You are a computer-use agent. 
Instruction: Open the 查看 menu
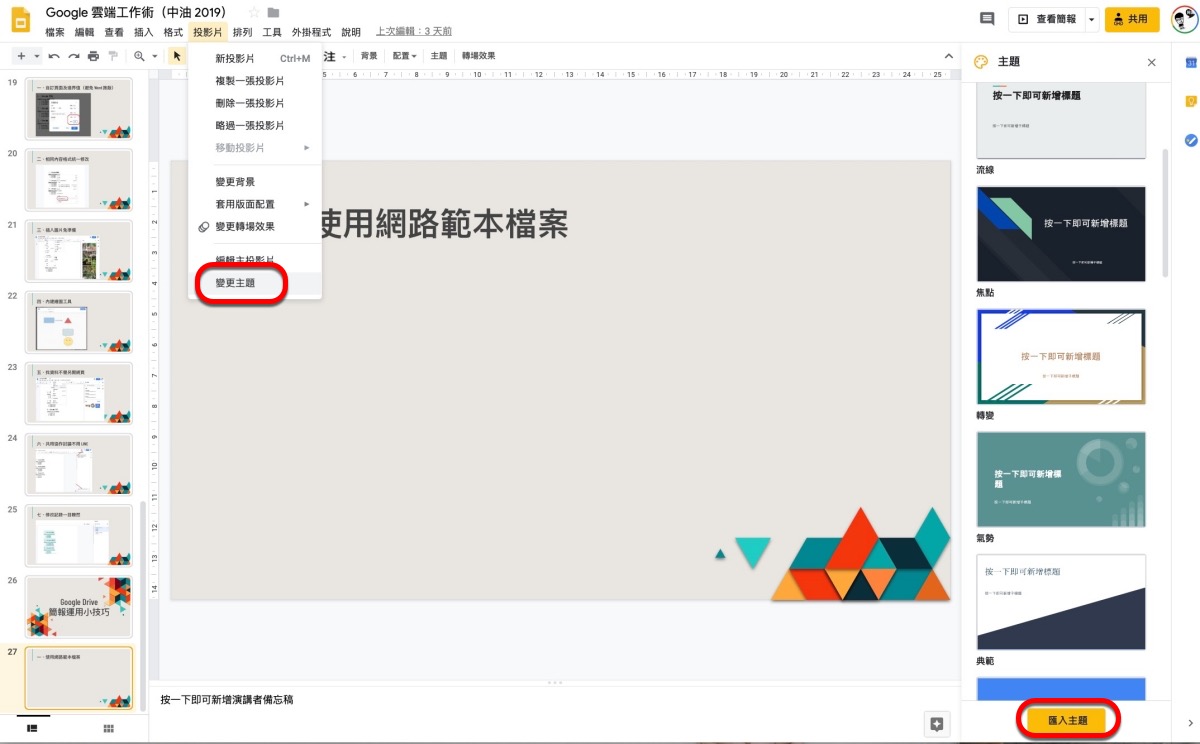[114, 32]
